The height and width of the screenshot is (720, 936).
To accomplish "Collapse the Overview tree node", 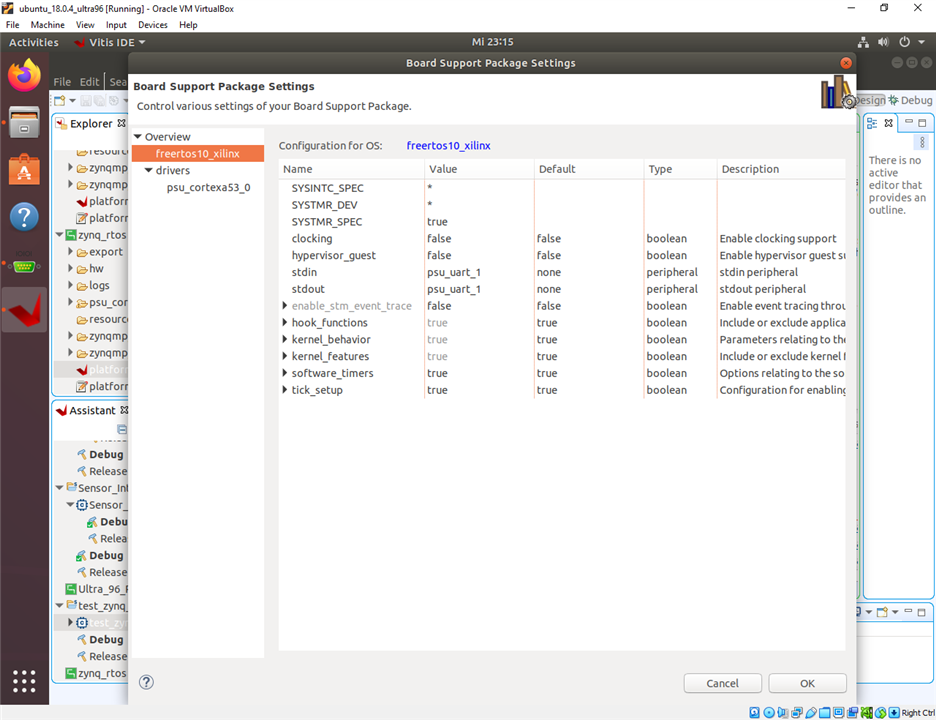I will (138, 136).
